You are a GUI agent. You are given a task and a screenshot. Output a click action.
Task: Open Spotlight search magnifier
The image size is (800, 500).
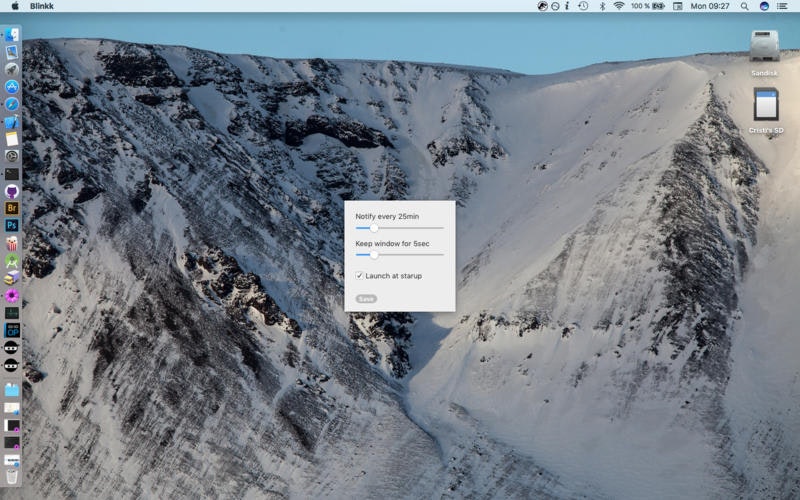pos(744,6)
